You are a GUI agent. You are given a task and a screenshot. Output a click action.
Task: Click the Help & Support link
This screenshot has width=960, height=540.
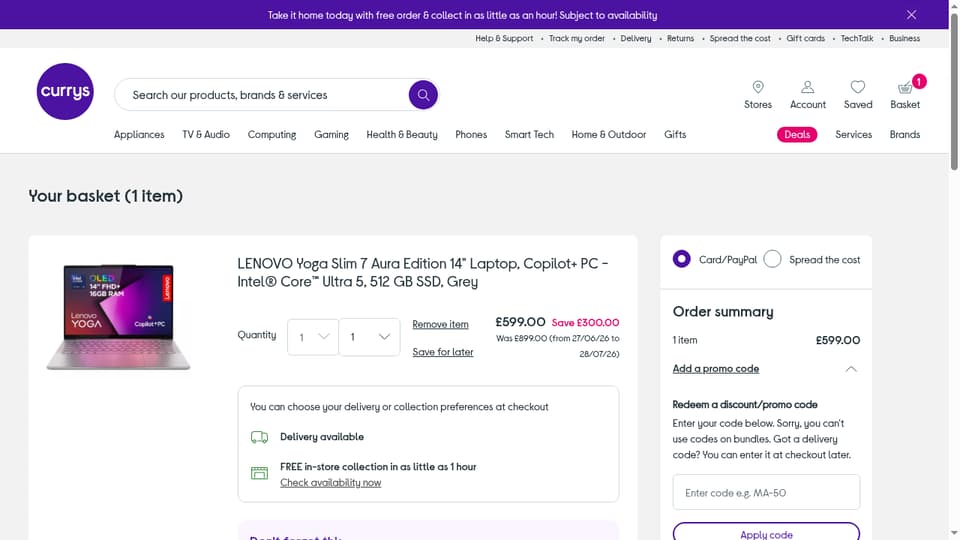504,39
